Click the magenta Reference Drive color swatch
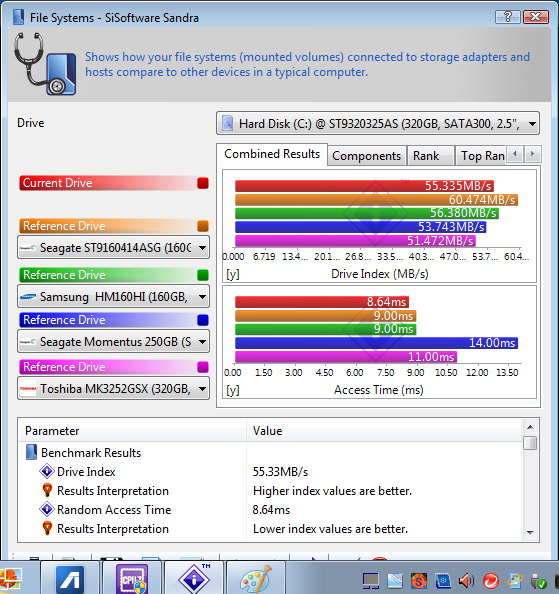Image resolution: width=559 pixels, height=594 pixels. 203,367
